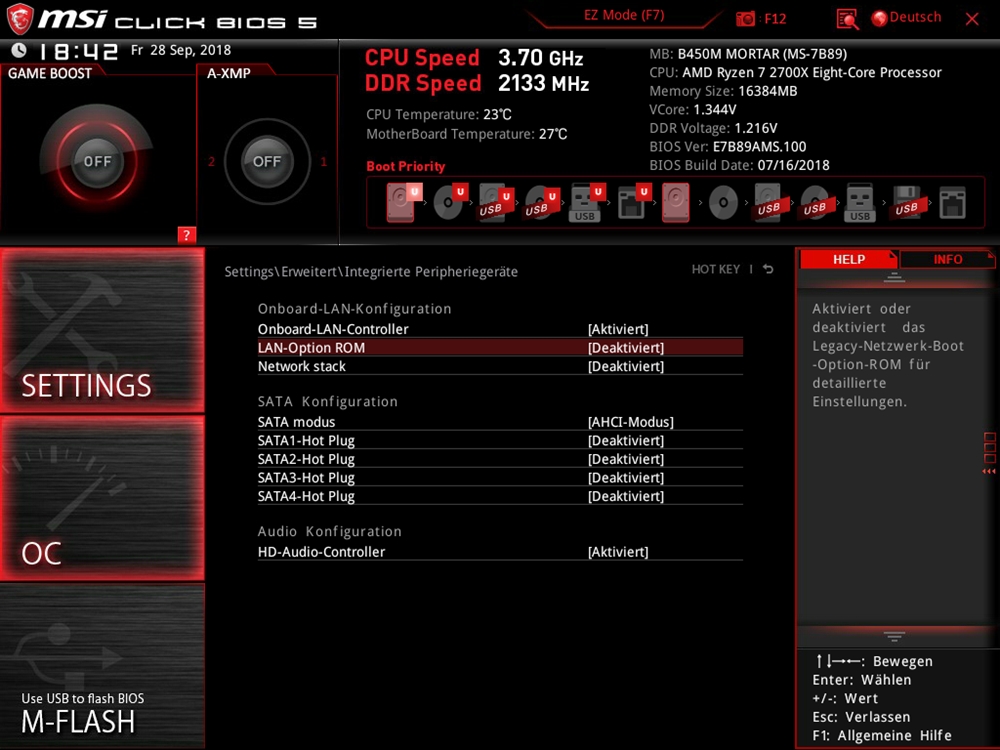Select A-XMP profile 2
The width and height of the screenshot is (1000, 750).
[x=211, y=162]
